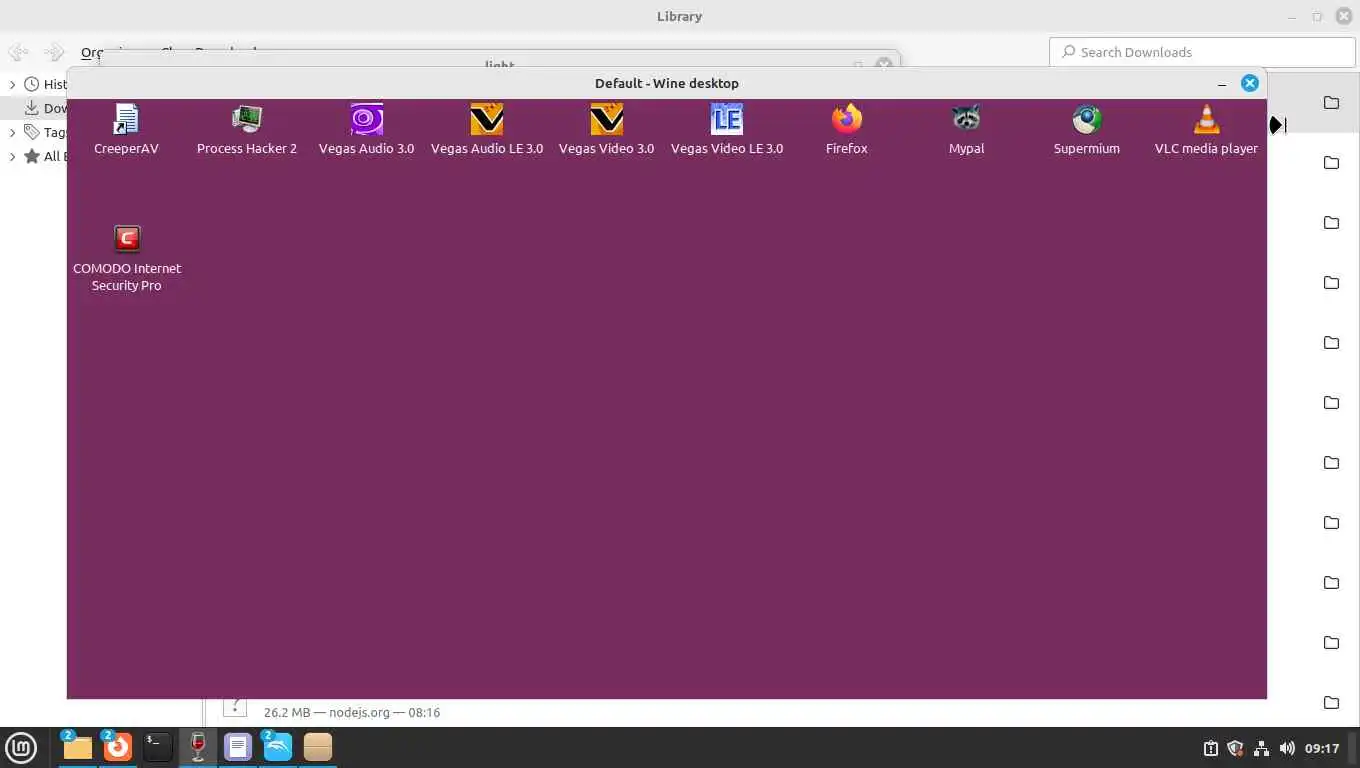Click the first folder icon in Library list
Screen dimensions: 1360x768
click(x=1331, y=103)
